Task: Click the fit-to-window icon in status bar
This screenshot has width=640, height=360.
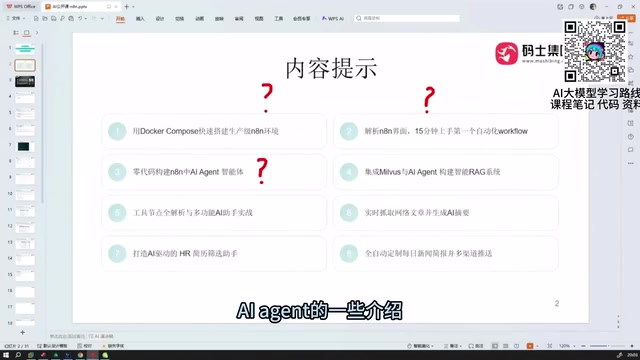Action: pyautogui.click(x=549, y=346)
